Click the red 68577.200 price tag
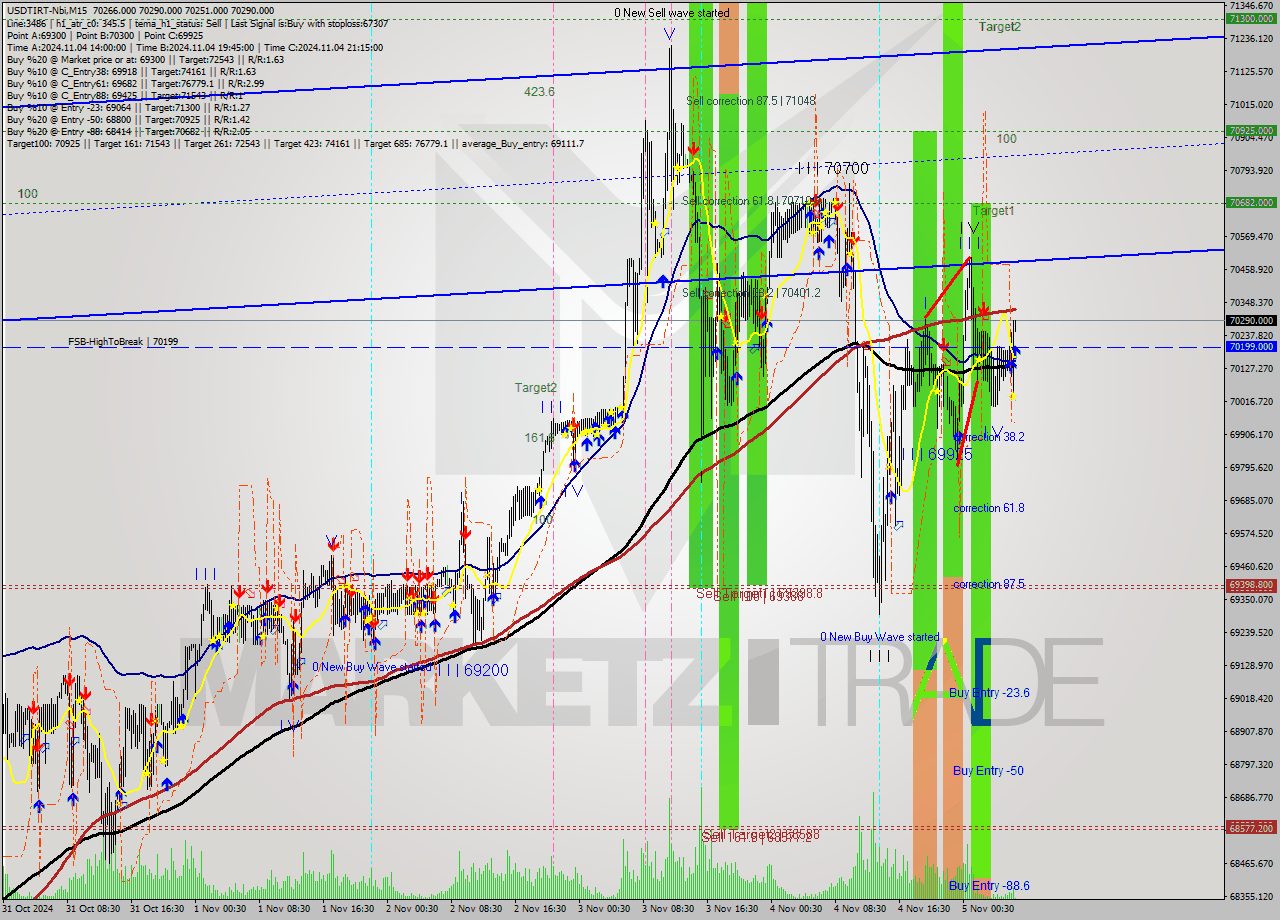 [x=1251, y=828]
